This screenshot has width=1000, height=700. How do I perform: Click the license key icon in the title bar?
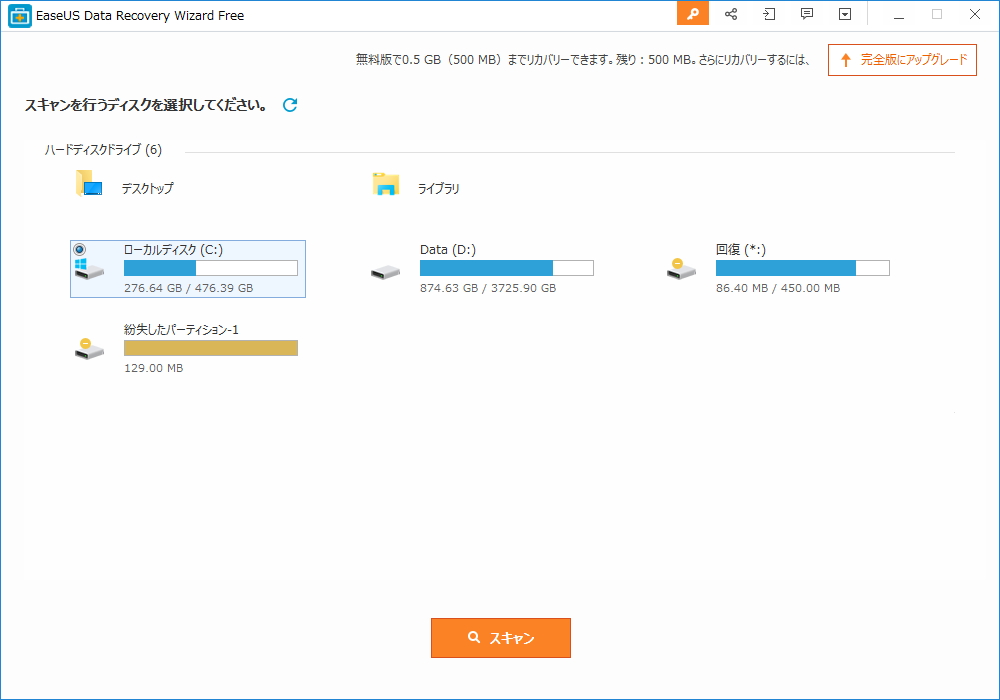[692, 14]
